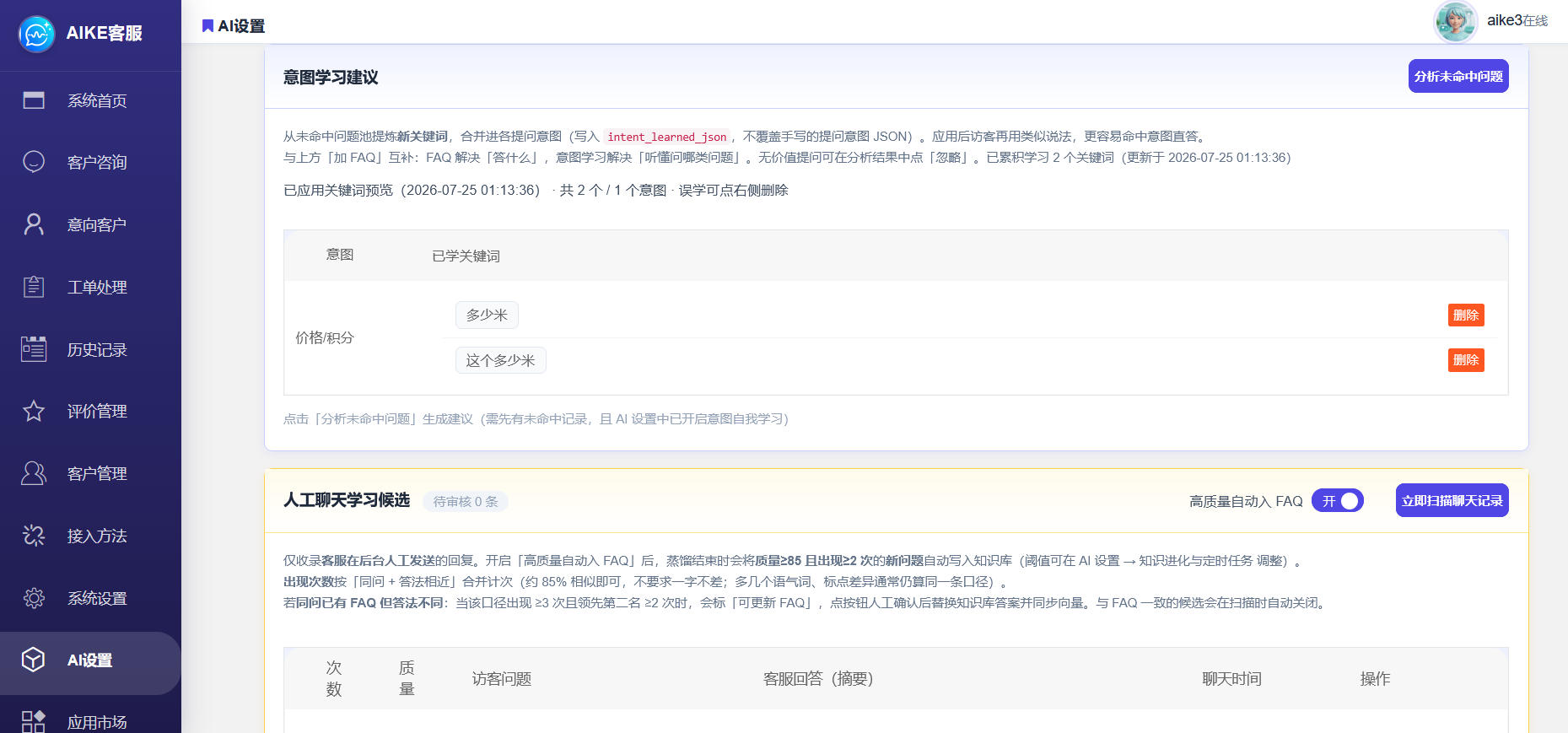The width and height of the screenshot is (1568, 733).
Task: Toggle 高质量自动入 FAQ switch off
Action: click(1338, 501)
